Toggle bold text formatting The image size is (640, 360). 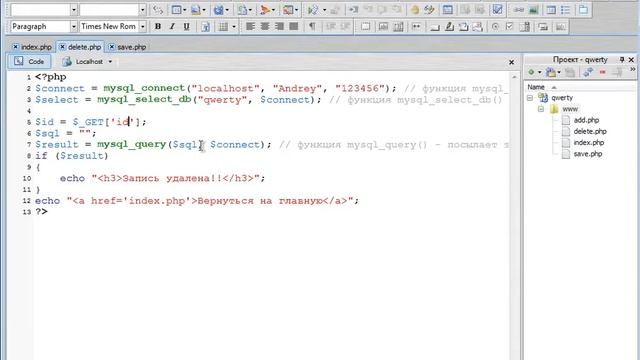(x=158, y=27)
